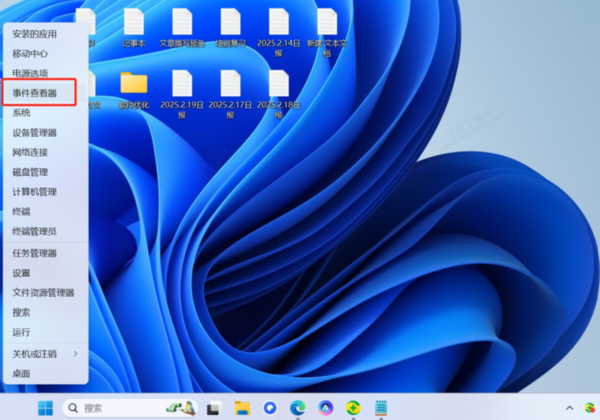The image size is (600, 420).
Task: Open 磁盘管理 from the menu
Action: 46,172
